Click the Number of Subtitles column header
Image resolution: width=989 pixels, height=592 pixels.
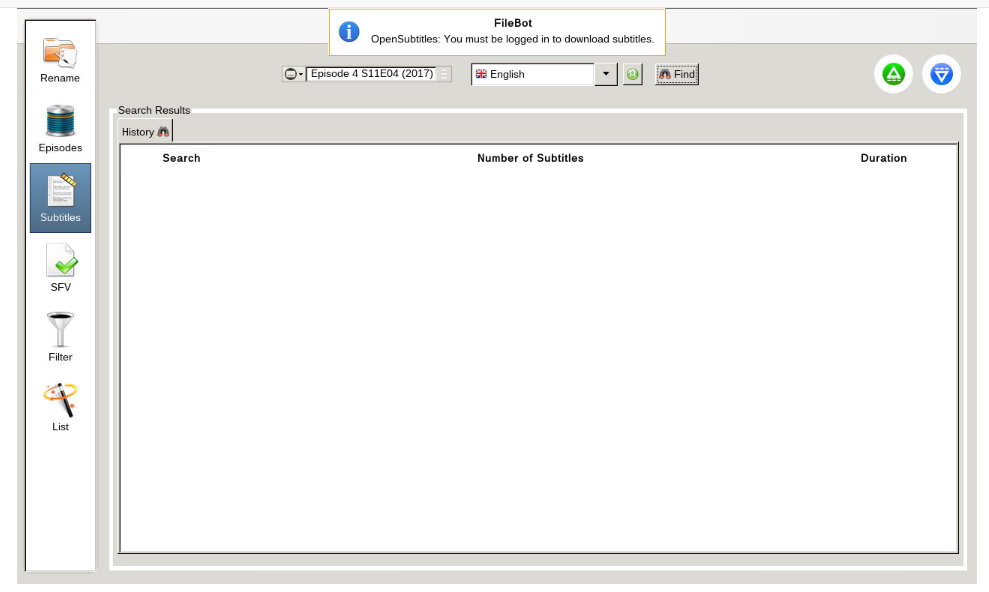(530, 158)
